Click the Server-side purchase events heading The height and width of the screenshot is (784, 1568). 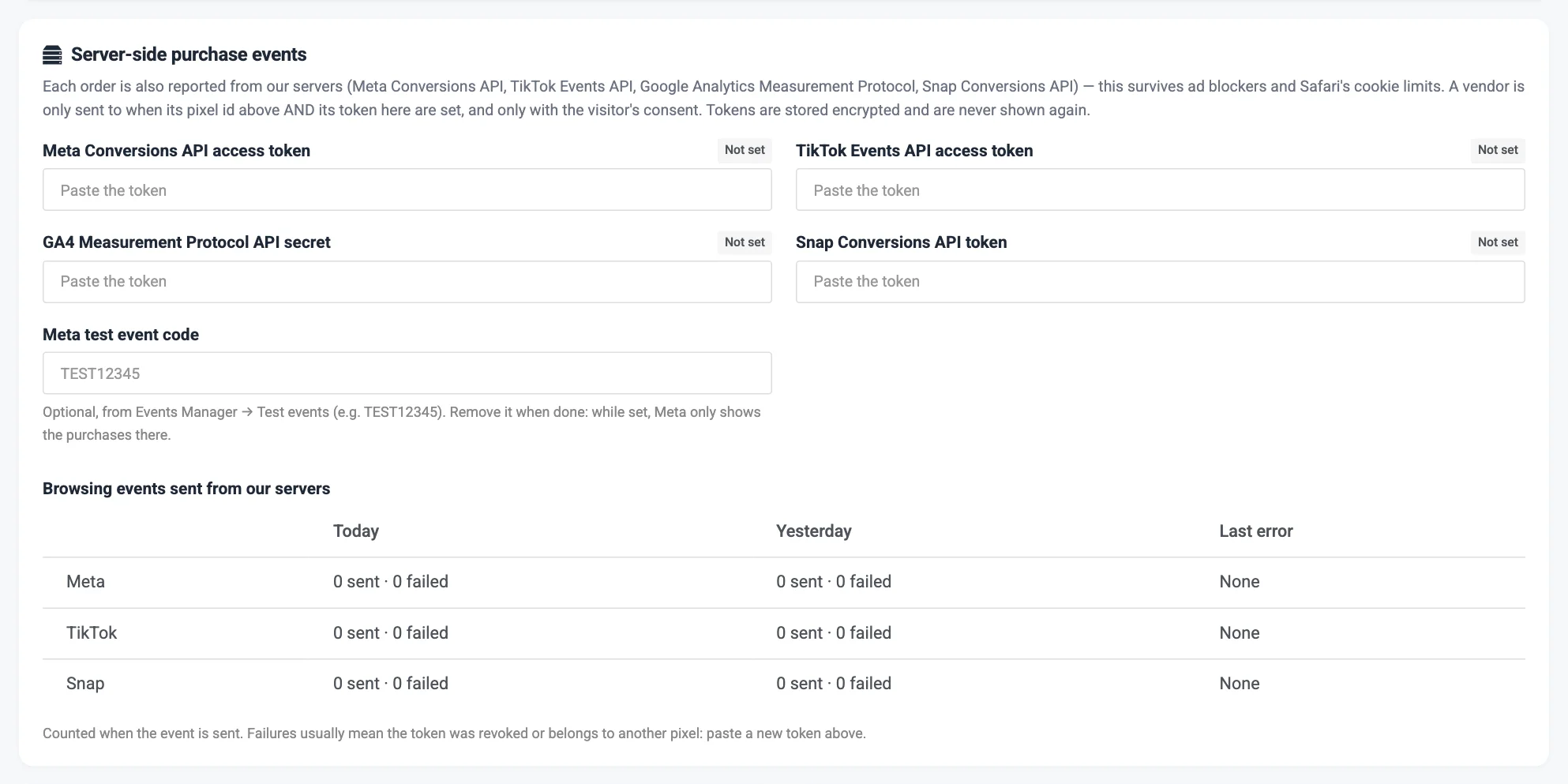tap(189, 54)
